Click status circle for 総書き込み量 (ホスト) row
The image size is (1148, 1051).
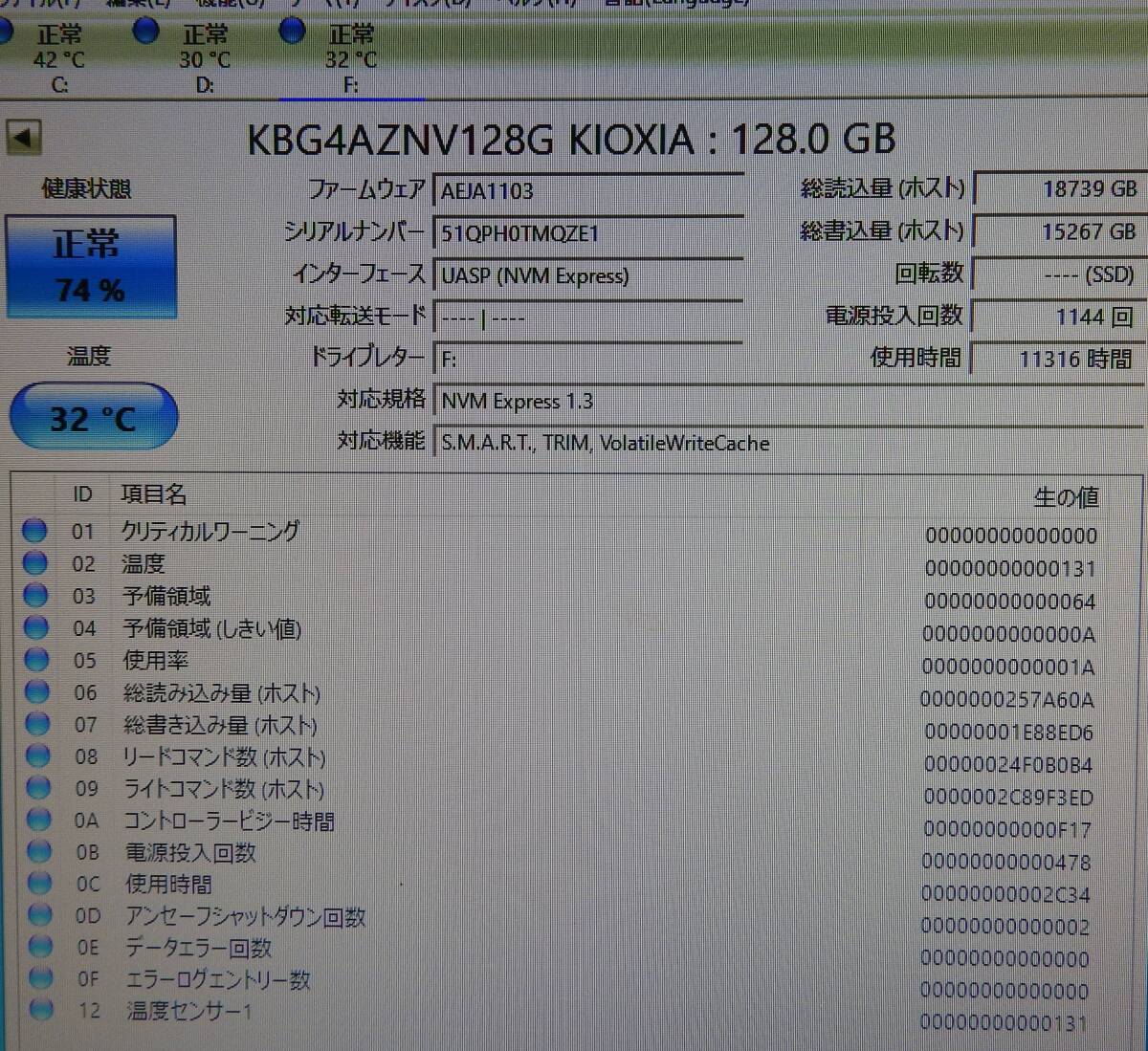pos(37,724)
